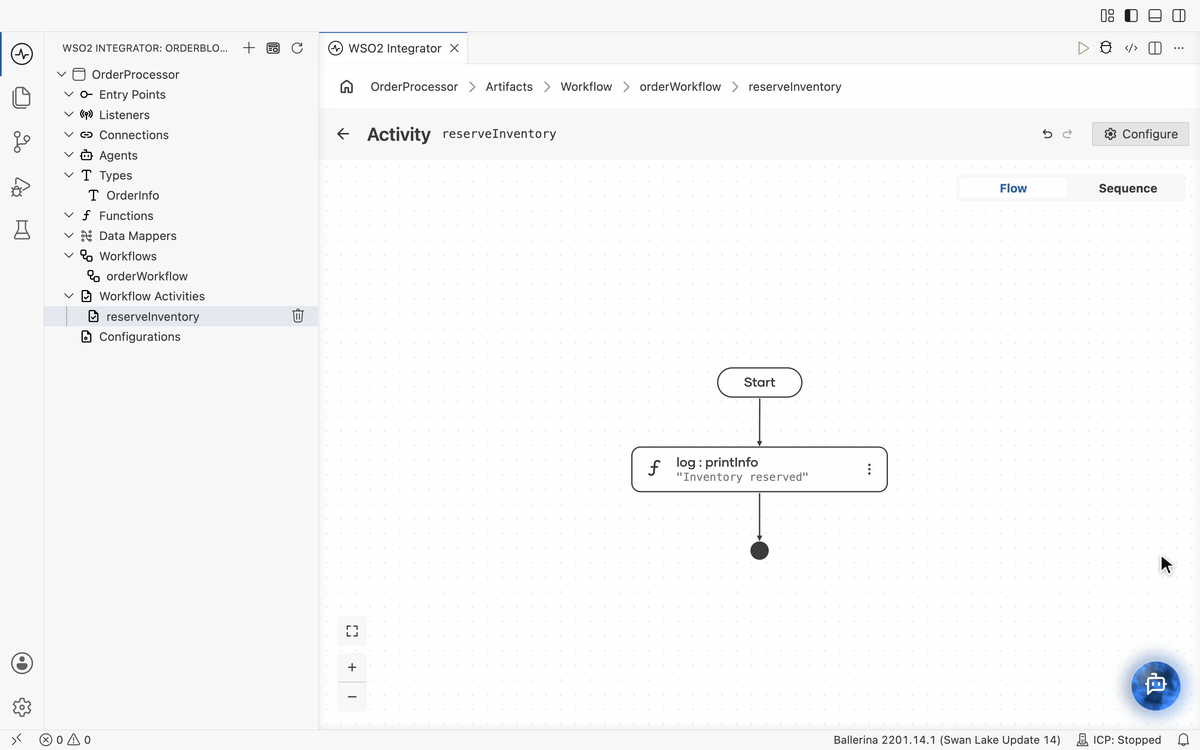Viewport: 1200px width, 750px height.
Task: Click the reserveInventory breadcrumb
Action: [x=795, y=87]
